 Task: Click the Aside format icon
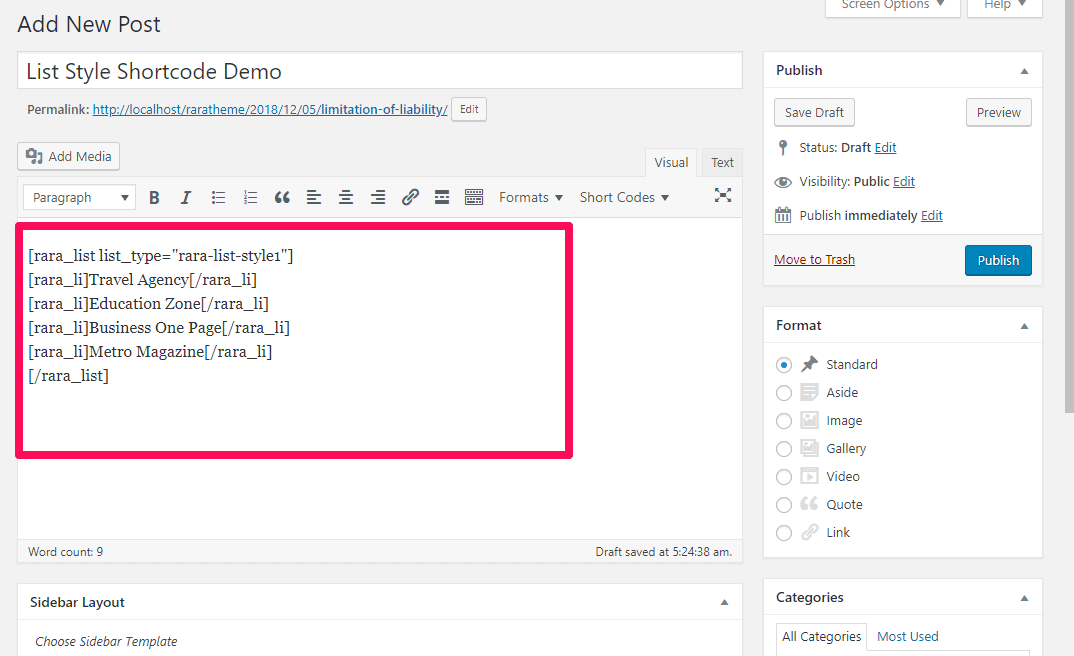(810, 392)
